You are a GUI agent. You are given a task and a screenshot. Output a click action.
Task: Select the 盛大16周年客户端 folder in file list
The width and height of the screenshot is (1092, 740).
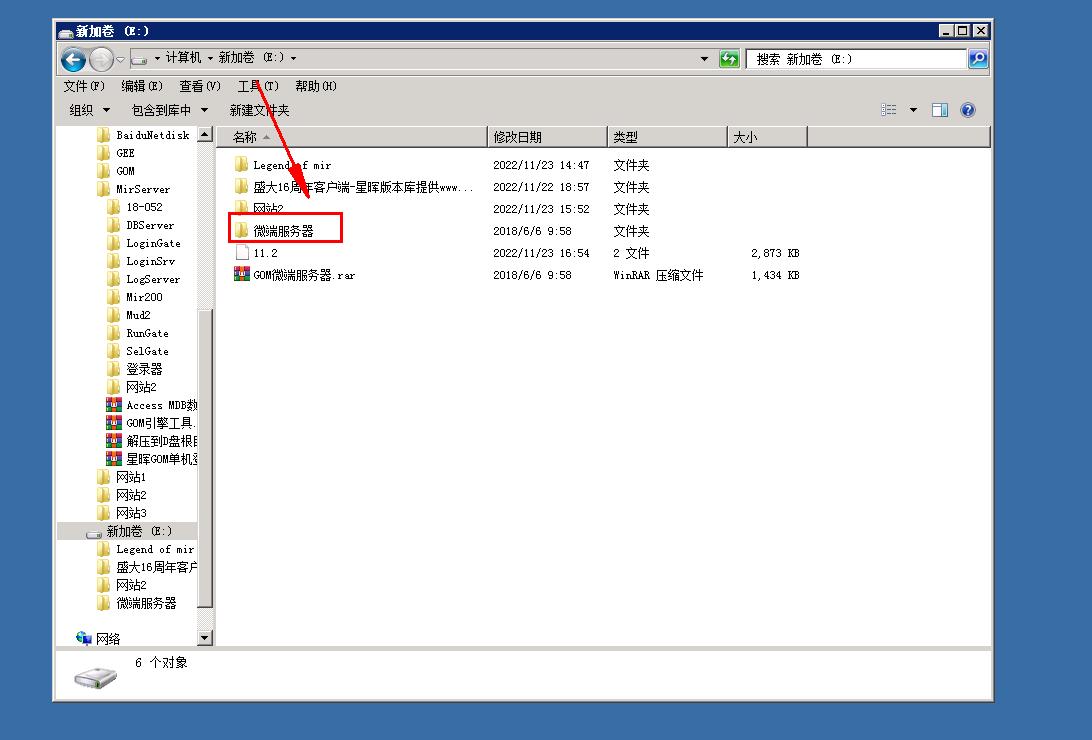coord(354,187)
